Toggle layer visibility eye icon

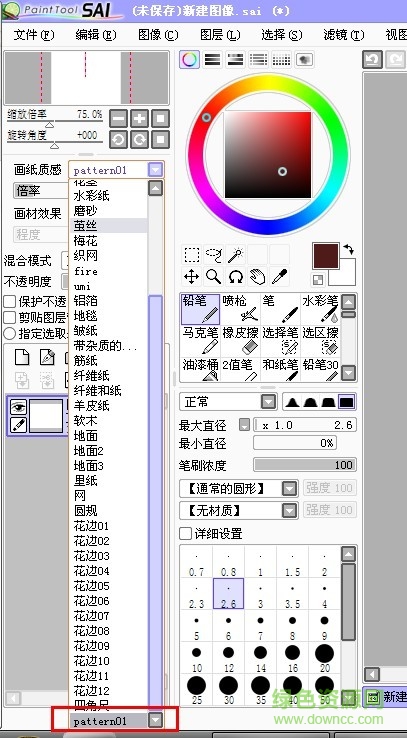pyautogui.click(x=18, y=407)
